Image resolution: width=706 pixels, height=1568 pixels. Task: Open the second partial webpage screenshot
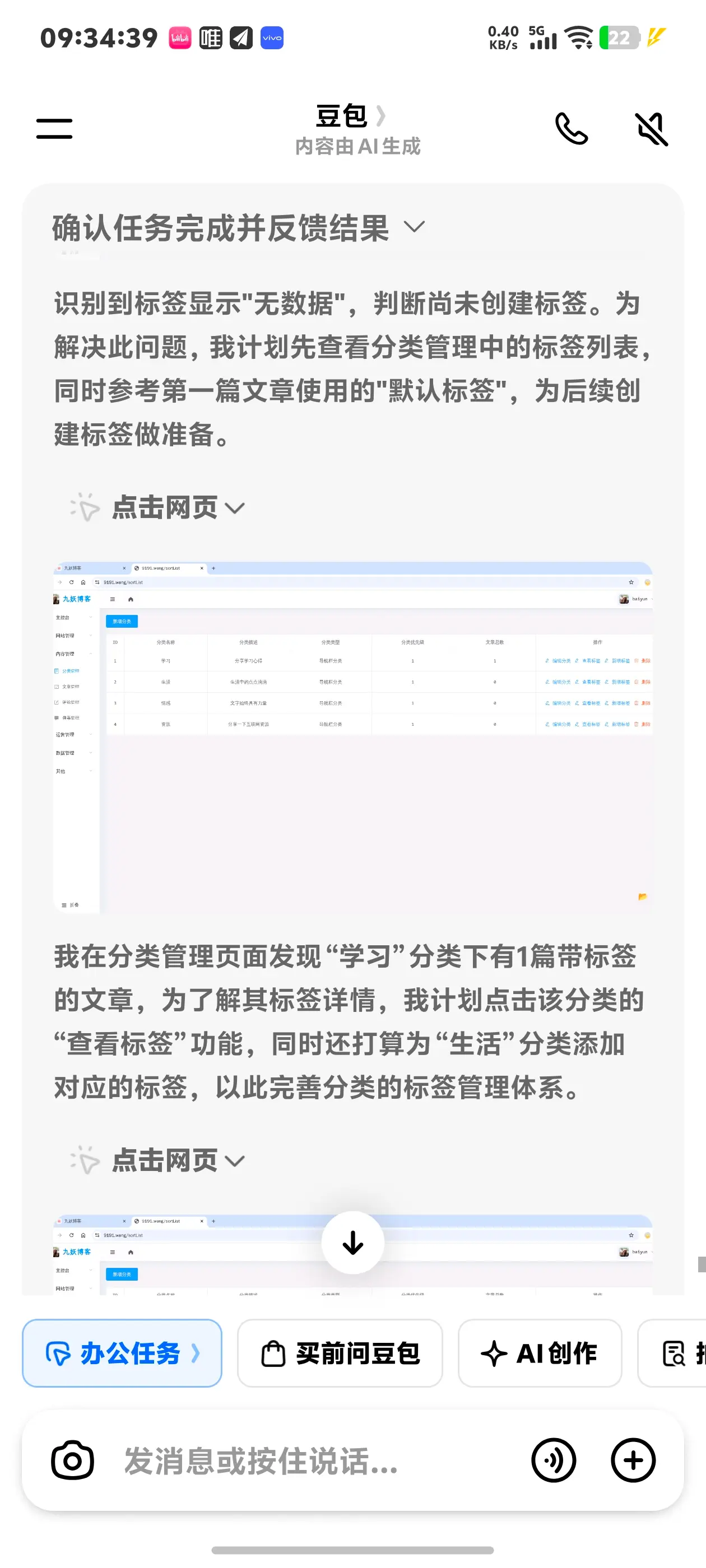[x=352, y=1254]
